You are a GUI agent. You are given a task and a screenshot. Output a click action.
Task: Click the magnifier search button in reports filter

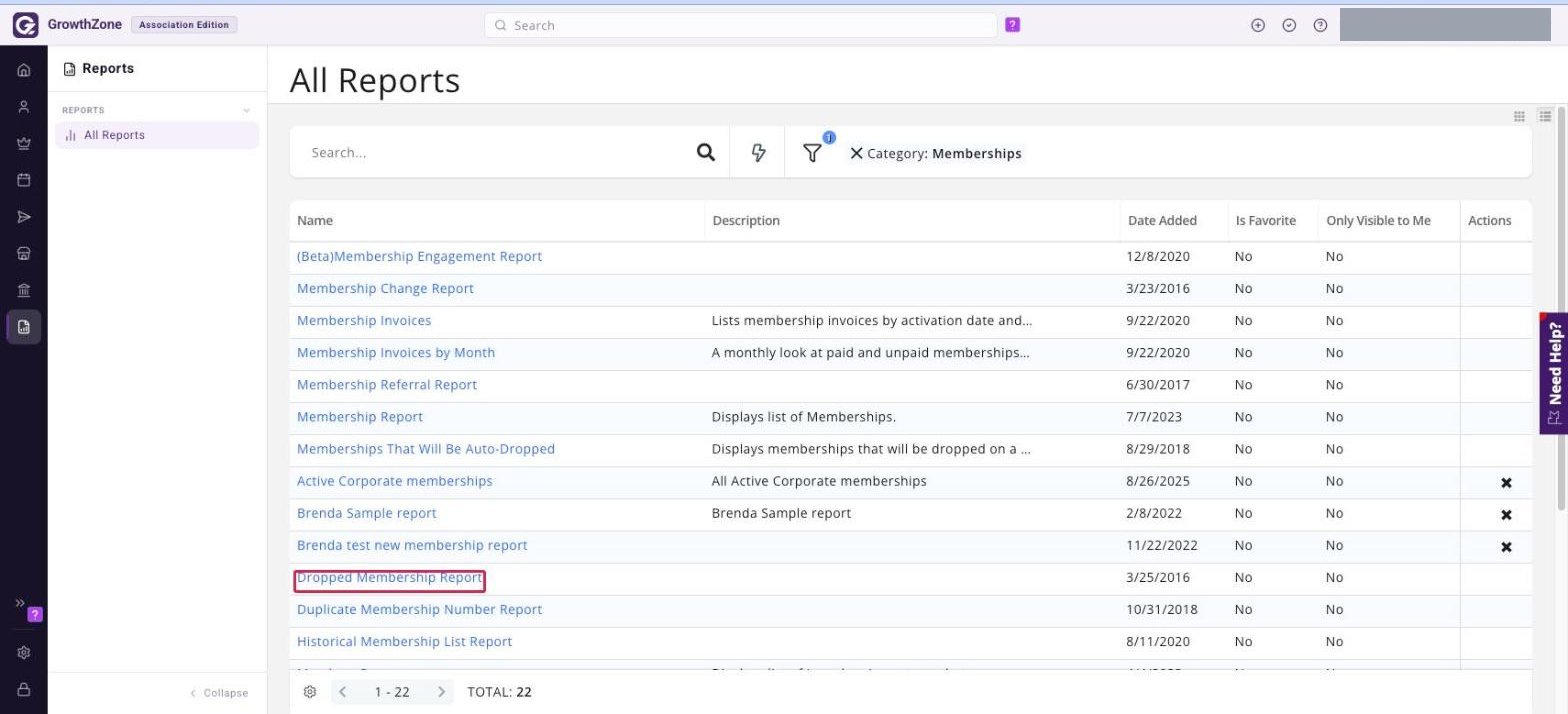(x=706, y=153)
